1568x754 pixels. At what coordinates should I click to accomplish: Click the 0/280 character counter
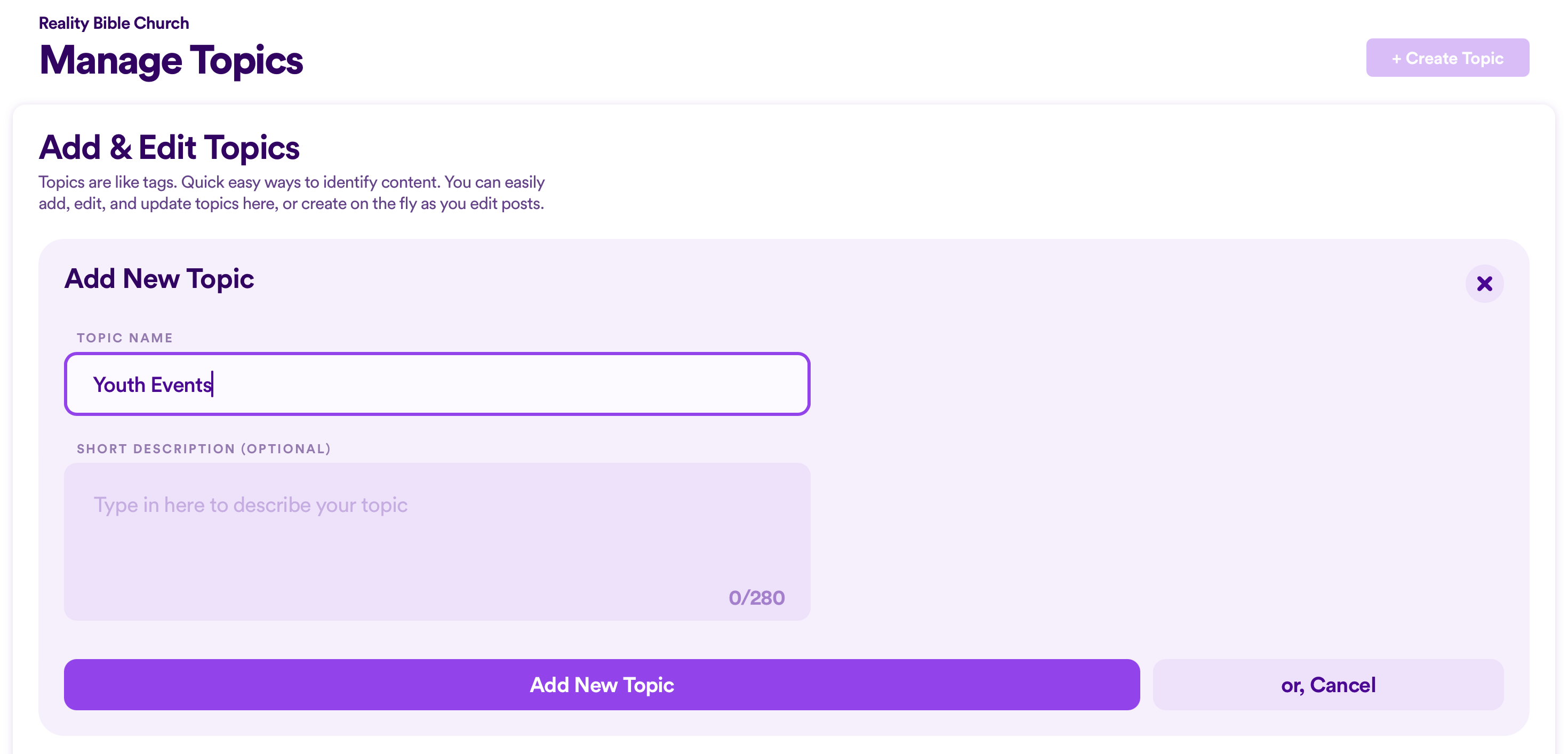coord(756,598)
